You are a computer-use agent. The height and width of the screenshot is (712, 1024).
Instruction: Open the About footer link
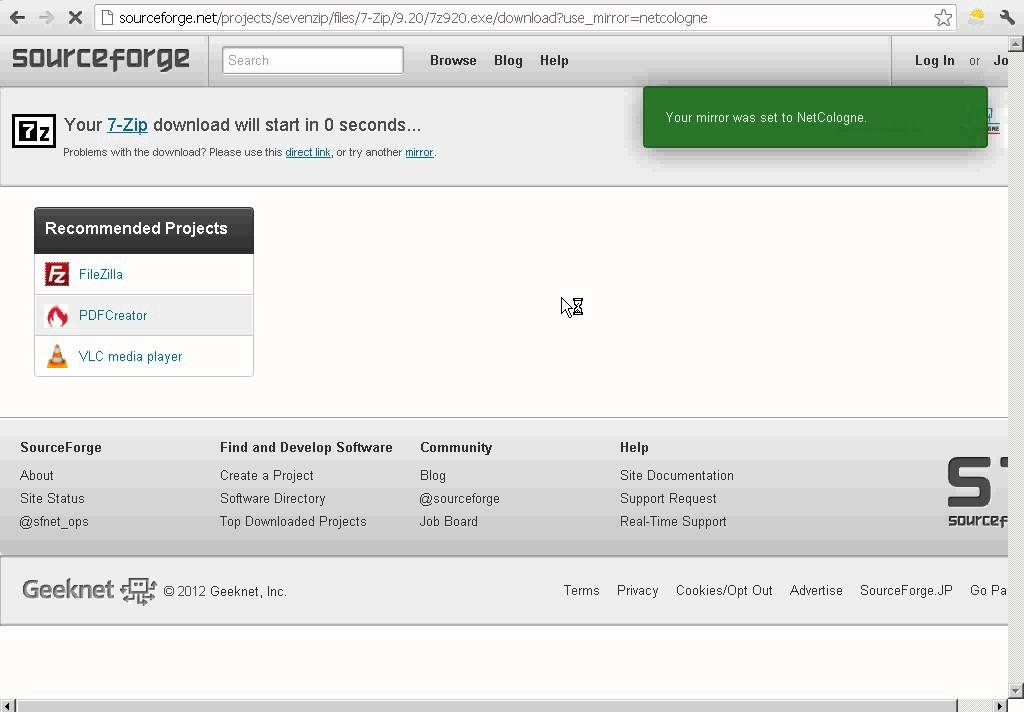[37, 476]
